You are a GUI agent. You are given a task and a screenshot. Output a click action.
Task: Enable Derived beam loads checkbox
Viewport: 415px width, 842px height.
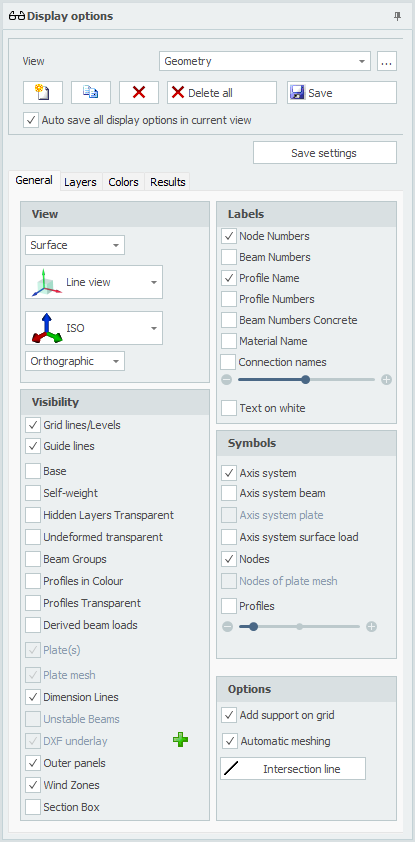pos(33,625)
